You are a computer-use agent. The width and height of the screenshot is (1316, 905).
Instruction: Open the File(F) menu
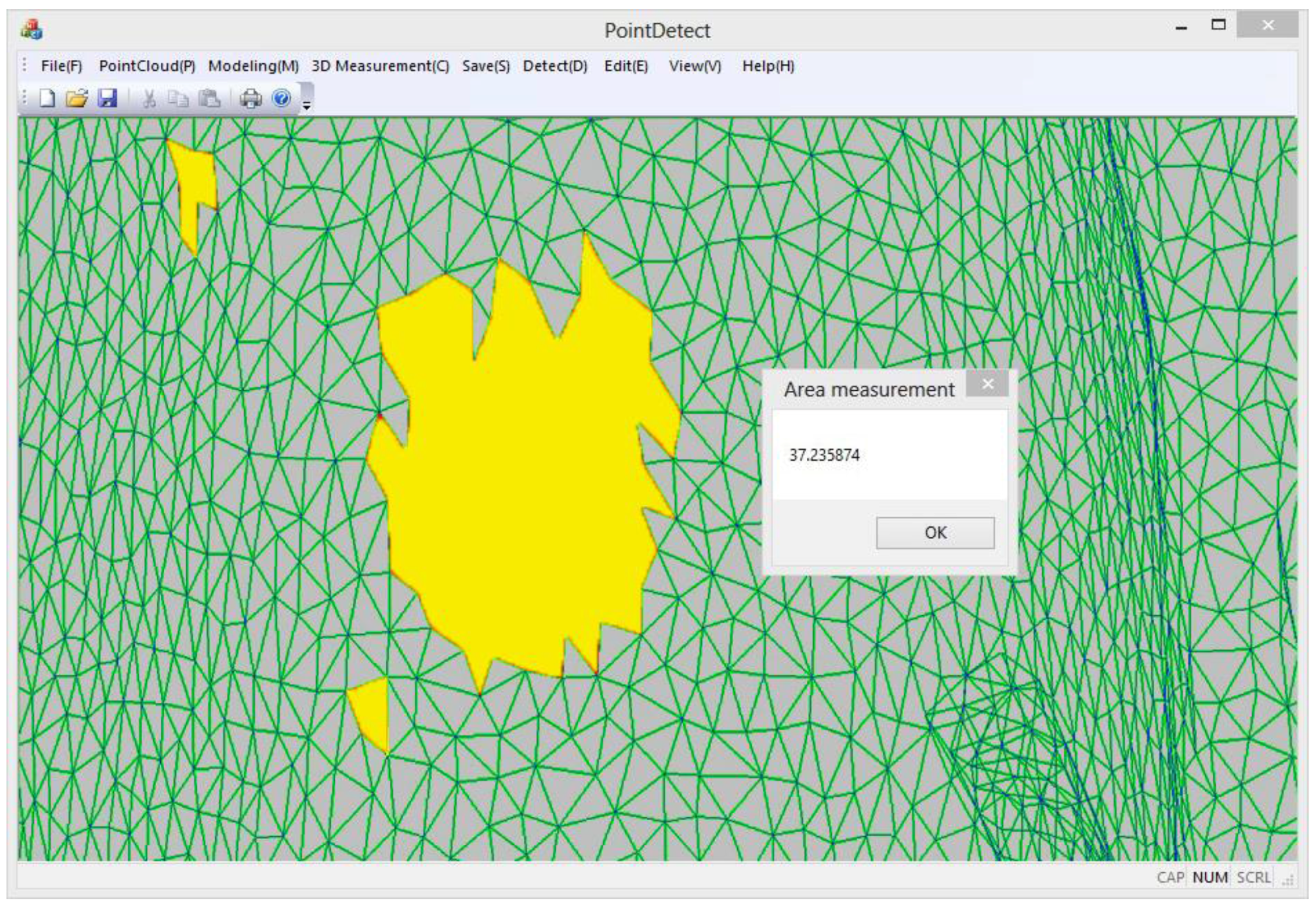(x=61, y=66)
